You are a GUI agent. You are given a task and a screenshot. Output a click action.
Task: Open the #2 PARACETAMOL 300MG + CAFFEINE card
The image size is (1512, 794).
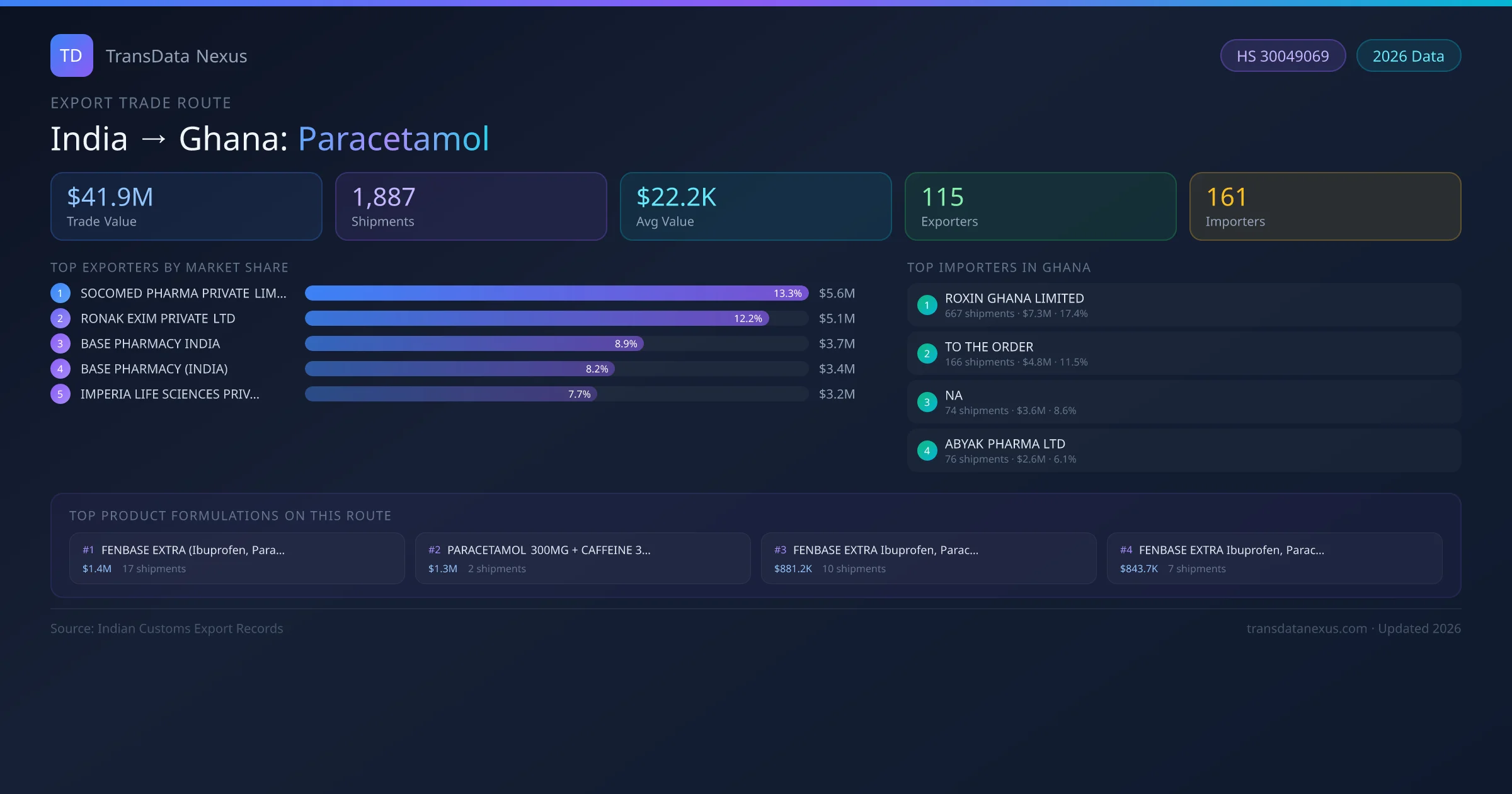tap(583, 558)
